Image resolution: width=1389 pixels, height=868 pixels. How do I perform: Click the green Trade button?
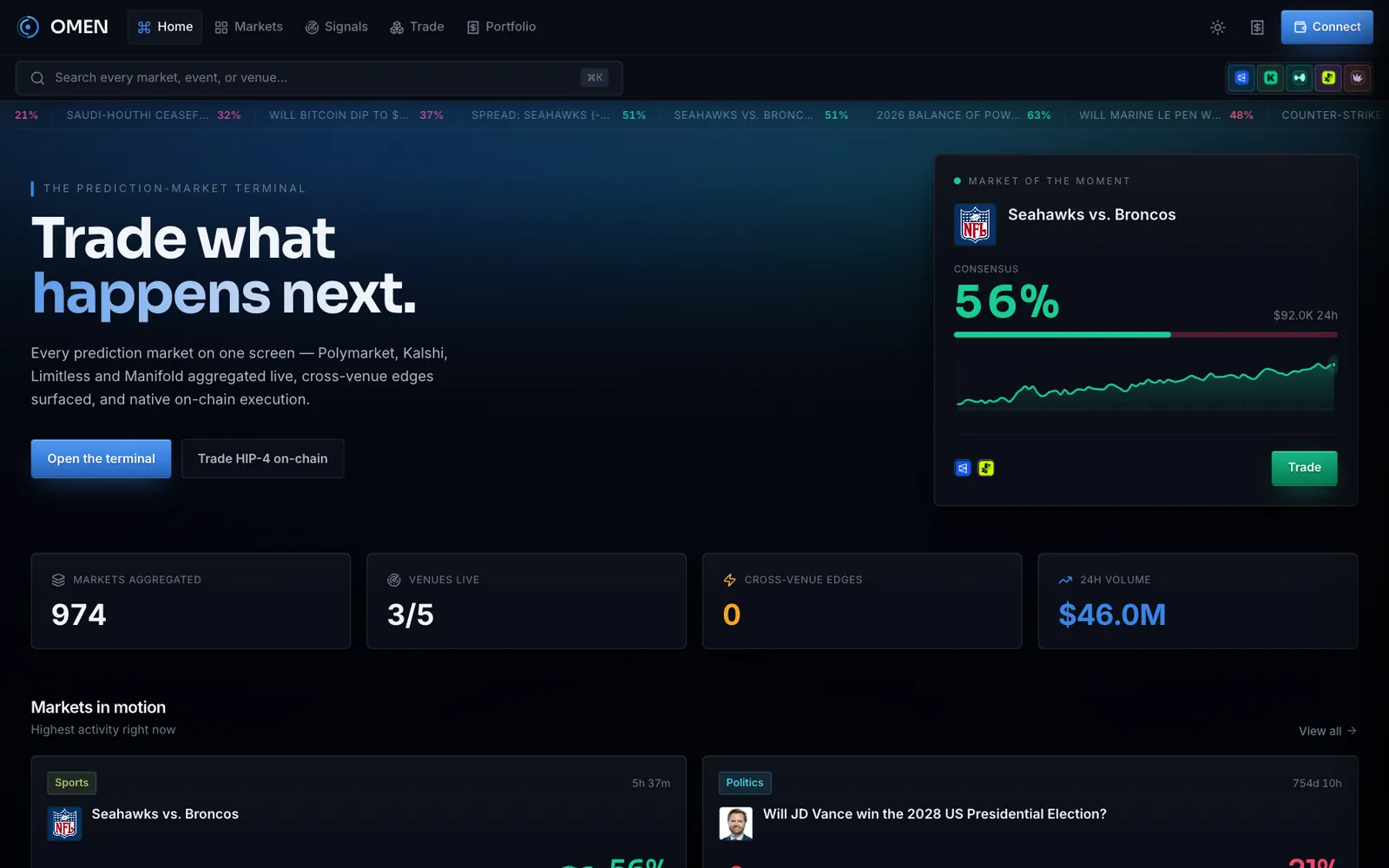point(1304,468)
